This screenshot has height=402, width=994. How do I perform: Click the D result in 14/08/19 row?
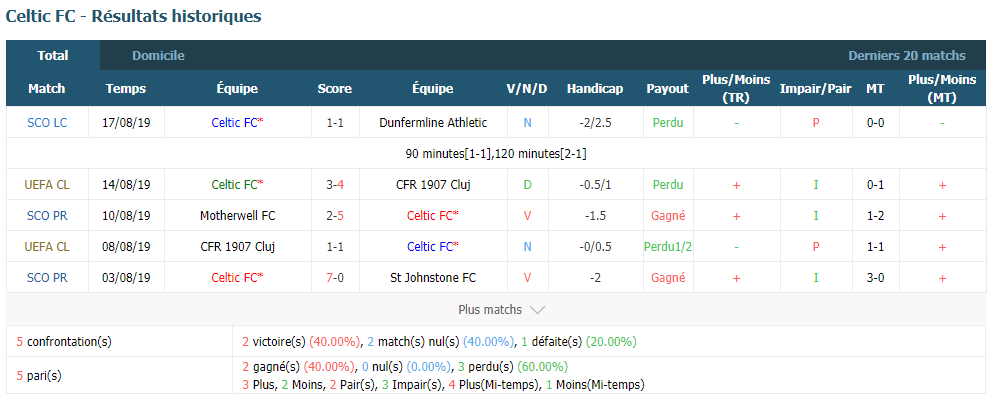(527, 185)
